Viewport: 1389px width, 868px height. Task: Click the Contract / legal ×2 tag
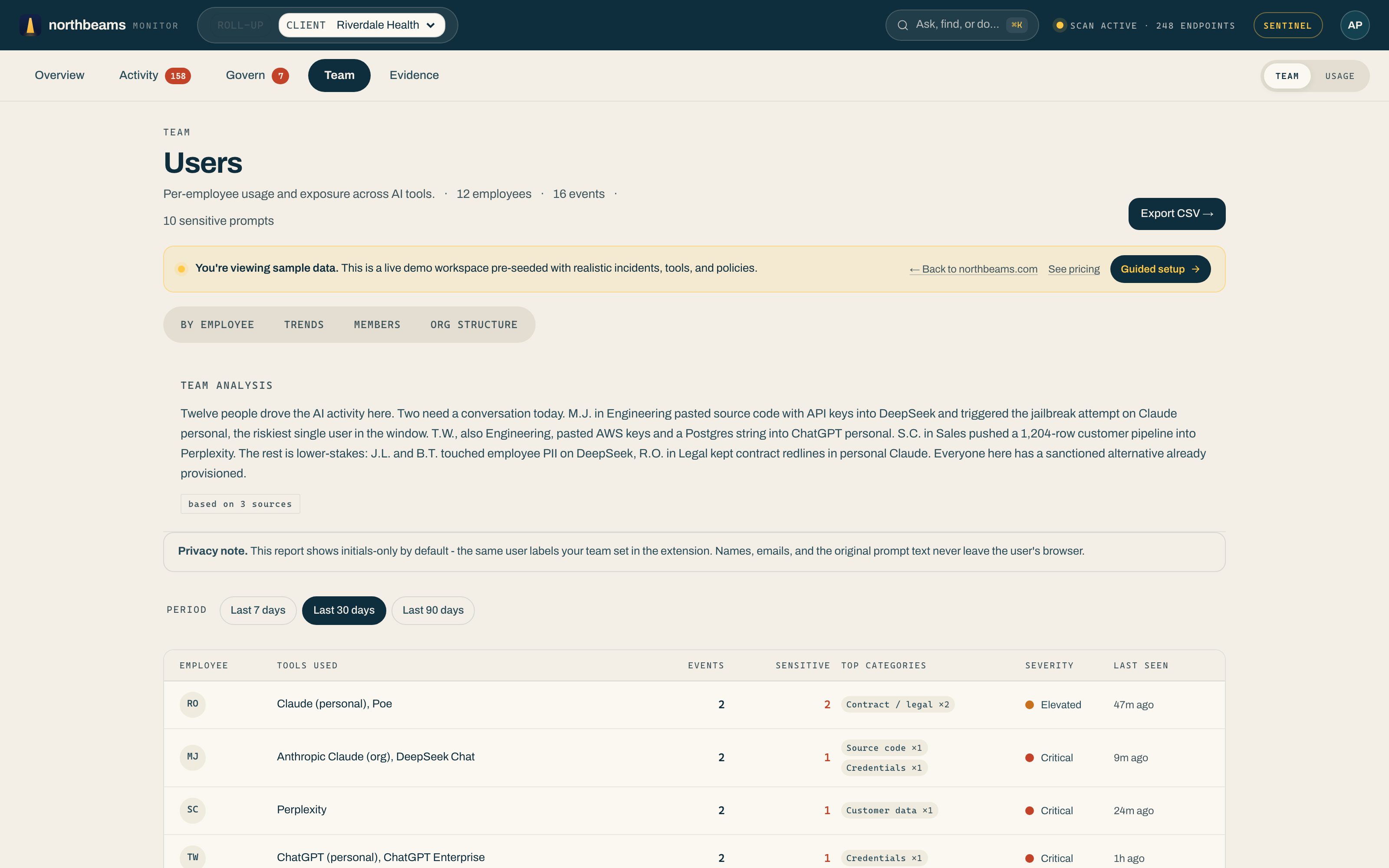(898, 704)
